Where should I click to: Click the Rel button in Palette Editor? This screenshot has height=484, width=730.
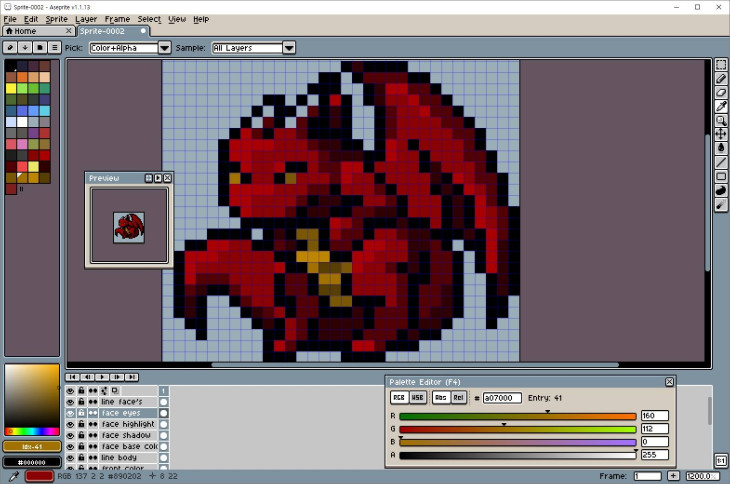point(459,397)
